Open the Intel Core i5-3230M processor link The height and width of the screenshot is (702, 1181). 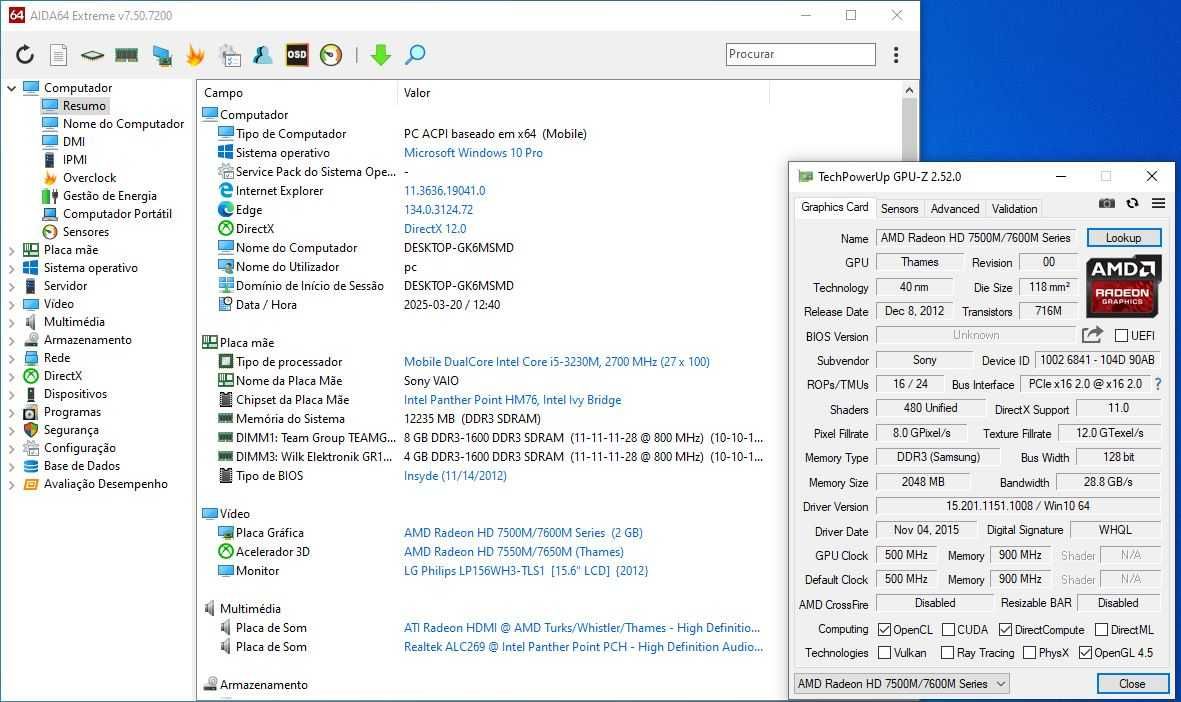557,362
